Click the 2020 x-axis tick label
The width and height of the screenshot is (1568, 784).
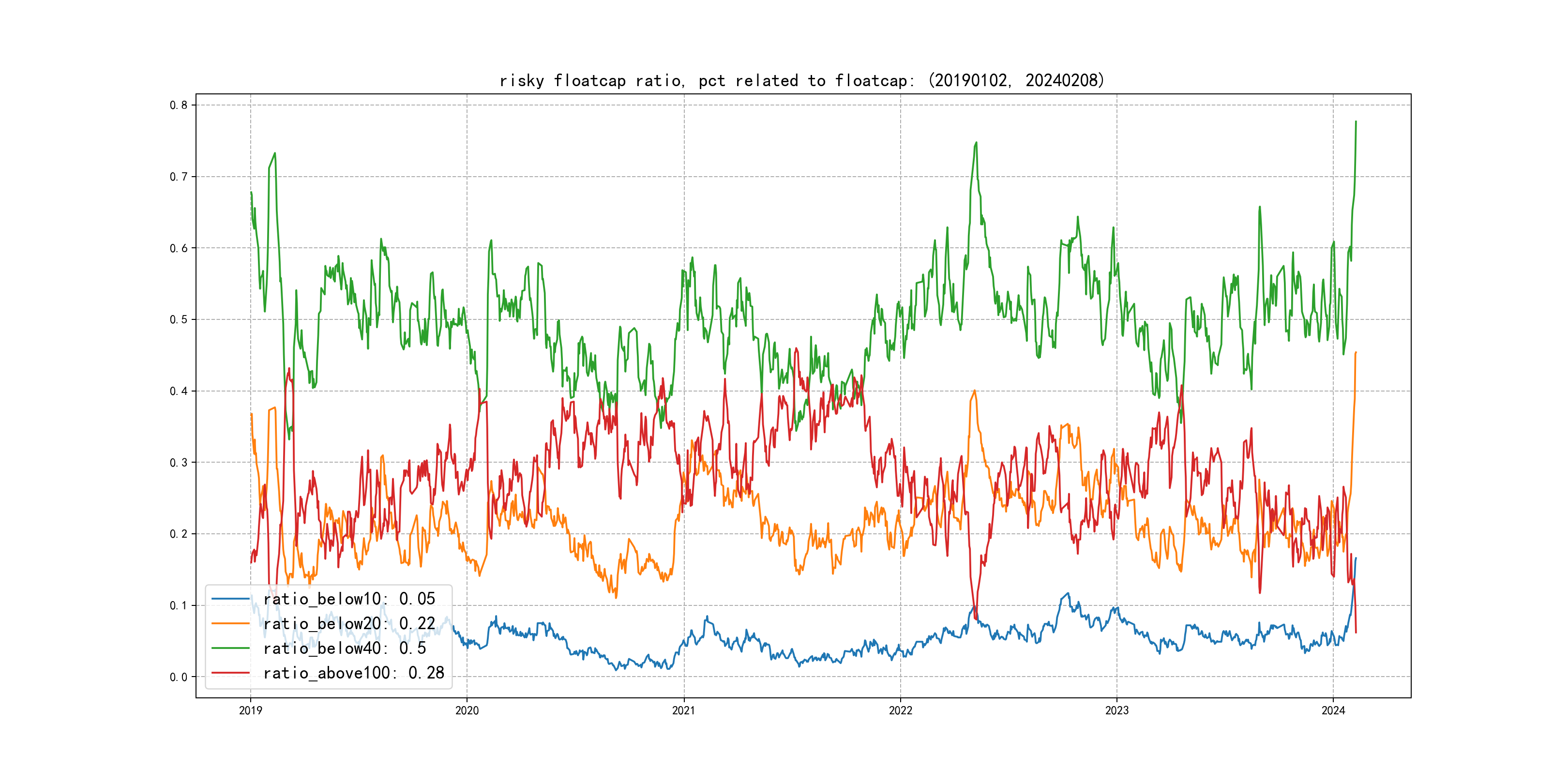pos(467,710)
